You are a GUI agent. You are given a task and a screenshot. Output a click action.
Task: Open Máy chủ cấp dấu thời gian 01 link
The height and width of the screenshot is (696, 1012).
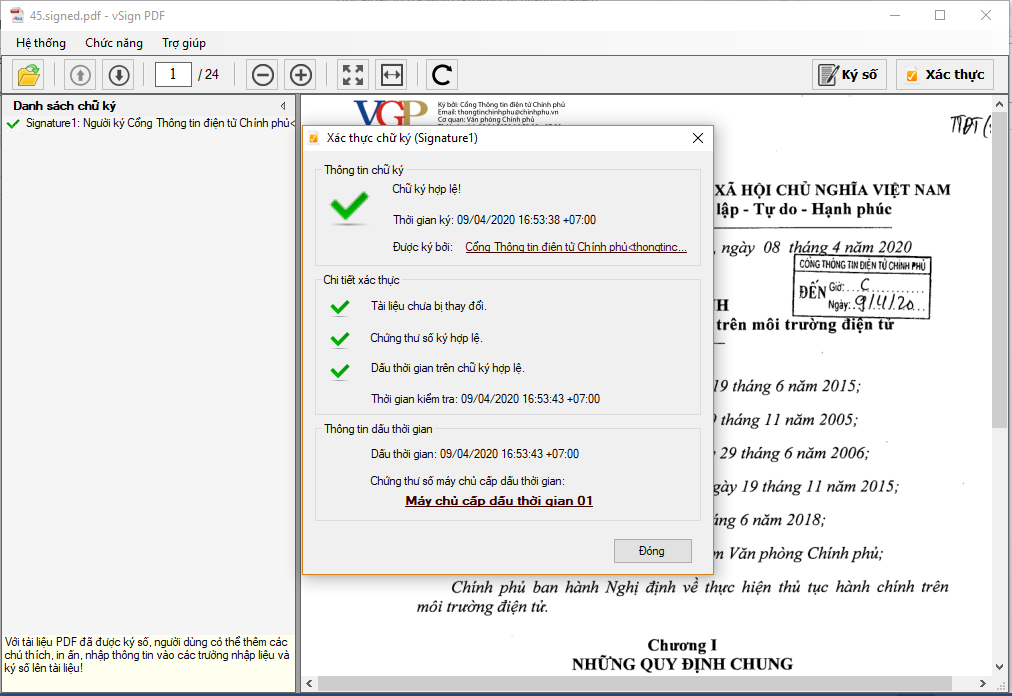tap(499, 501)
